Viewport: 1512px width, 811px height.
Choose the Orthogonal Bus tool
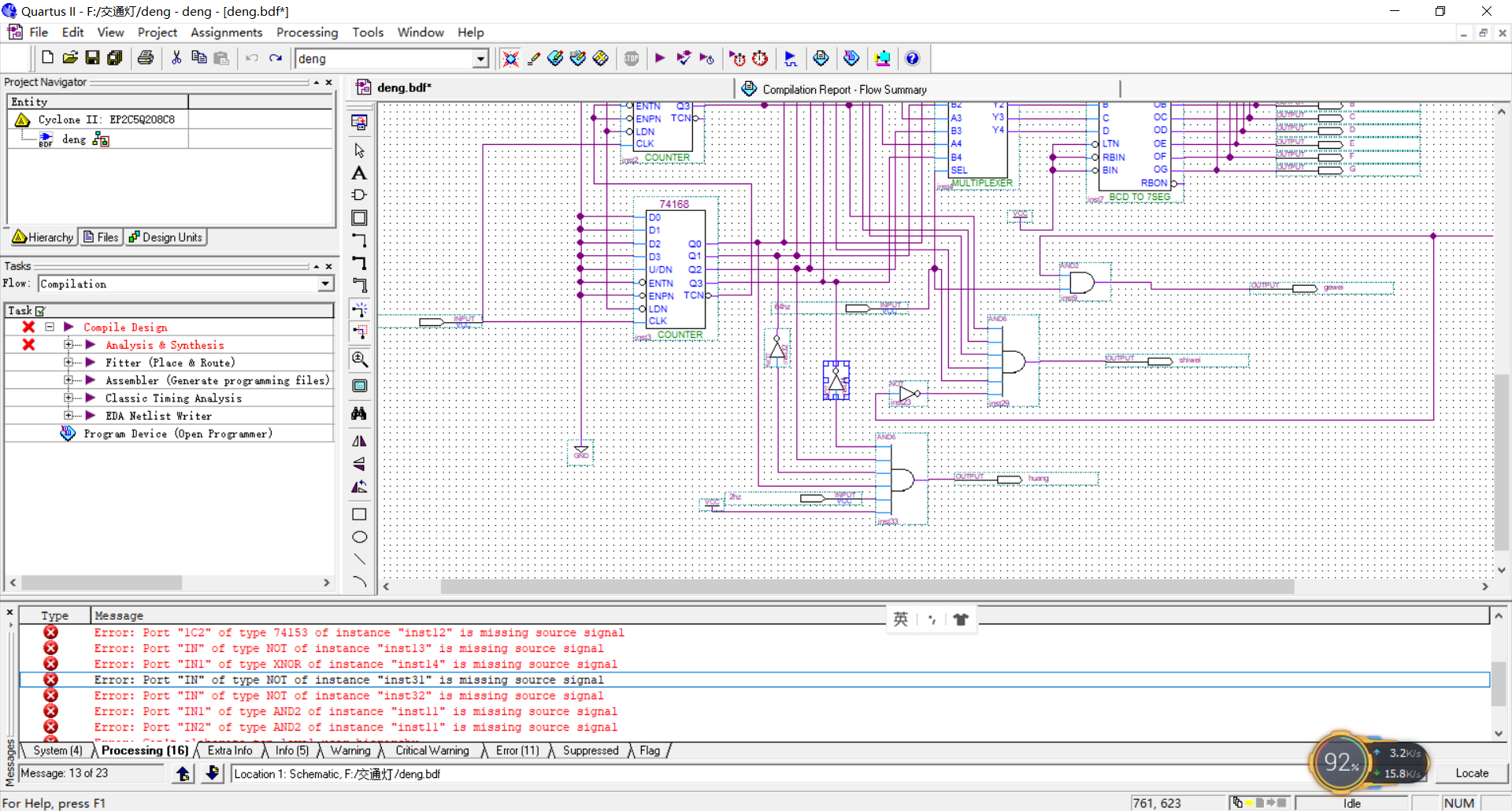pos(359,263)
